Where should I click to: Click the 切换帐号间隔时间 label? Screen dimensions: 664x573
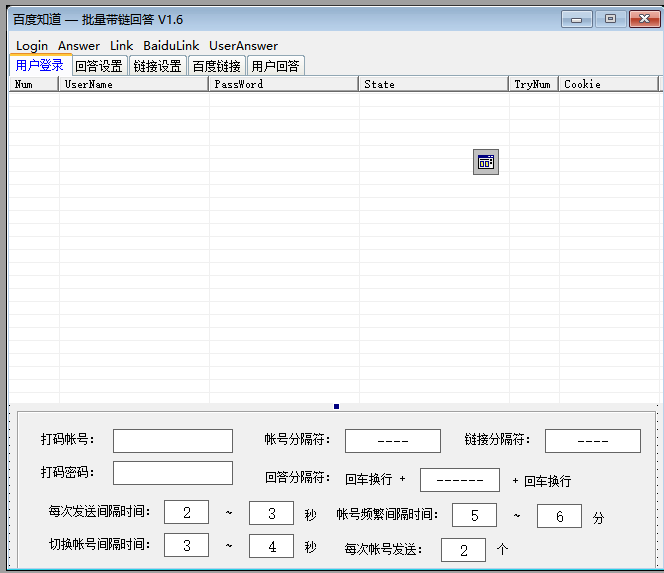tap(100, 544)
